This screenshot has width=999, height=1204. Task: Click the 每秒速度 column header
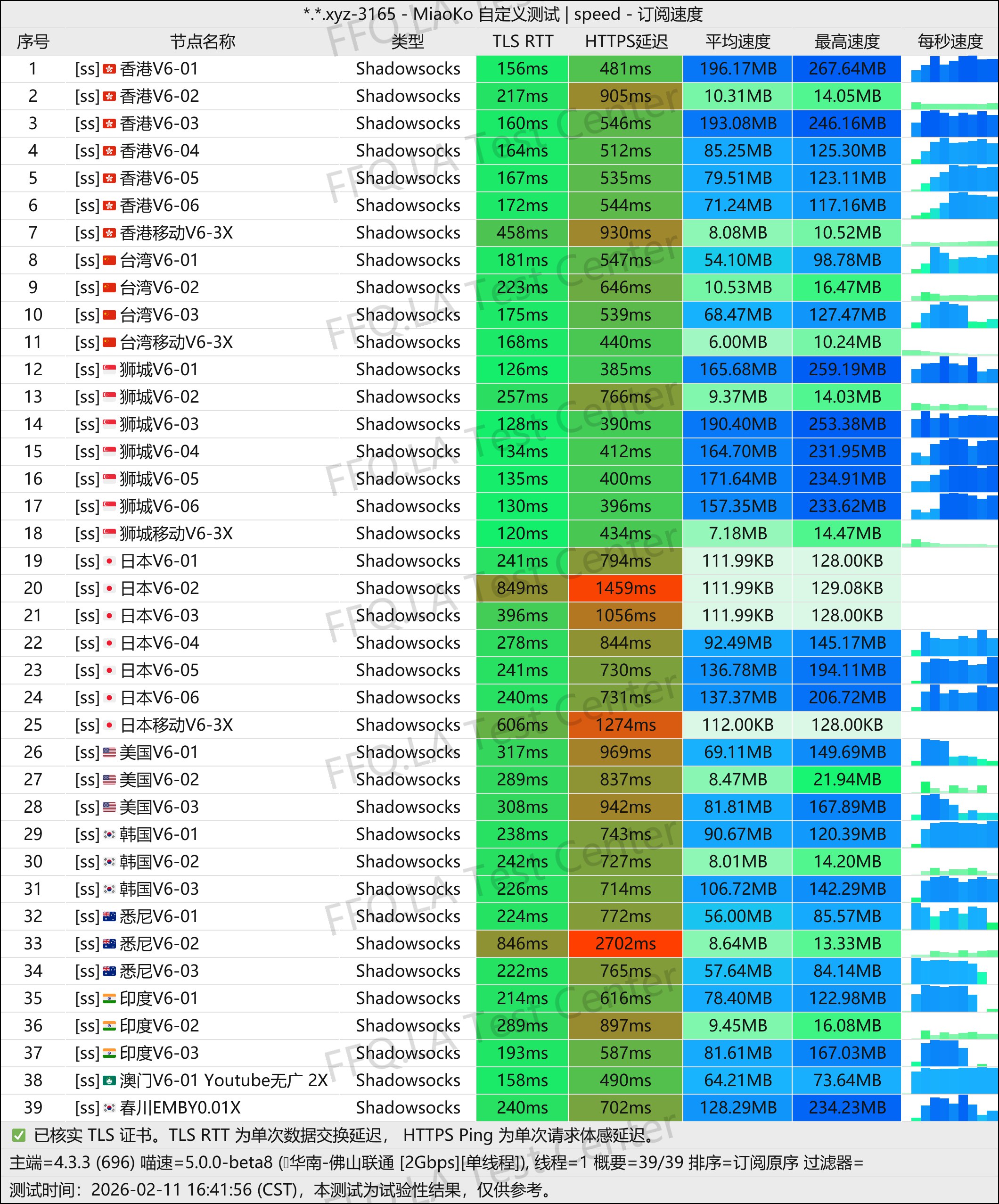pyautogui.click(x=950, y=41)
